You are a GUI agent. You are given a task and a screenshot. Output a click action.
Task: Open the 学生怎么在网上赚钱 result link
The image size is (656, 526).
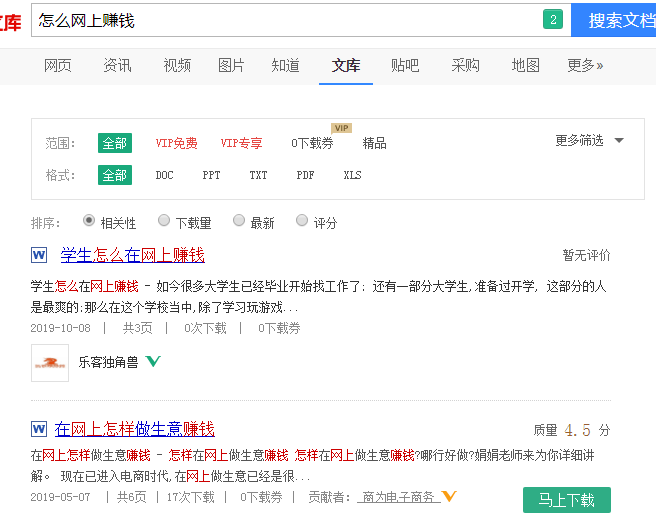click(x=133, y=255)
